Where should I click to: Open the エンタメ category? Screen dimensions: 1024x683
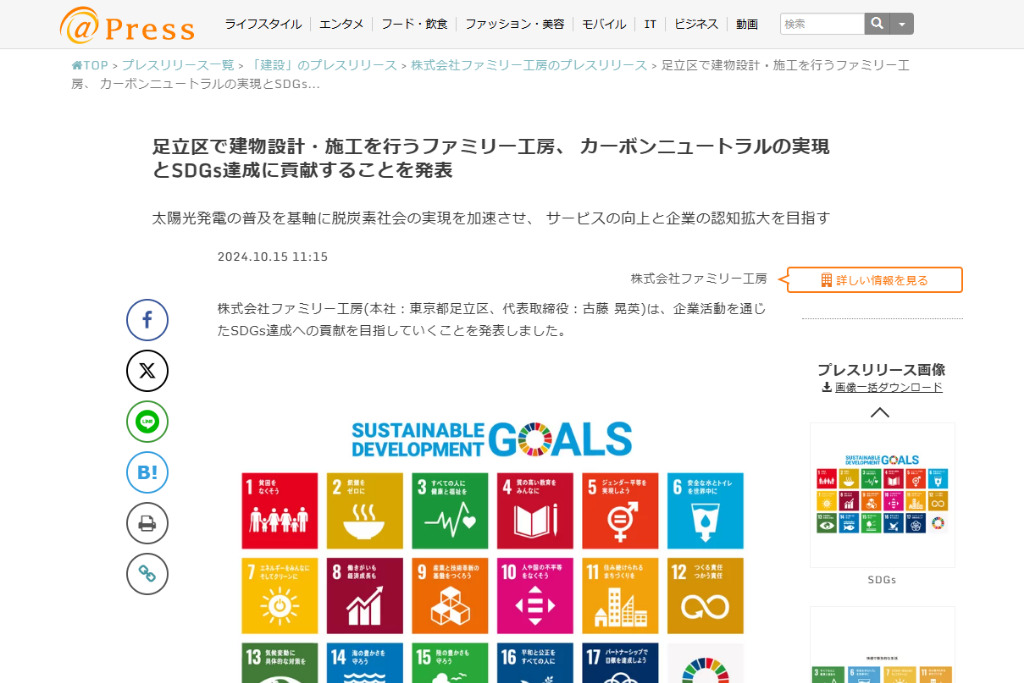(341, 24)
